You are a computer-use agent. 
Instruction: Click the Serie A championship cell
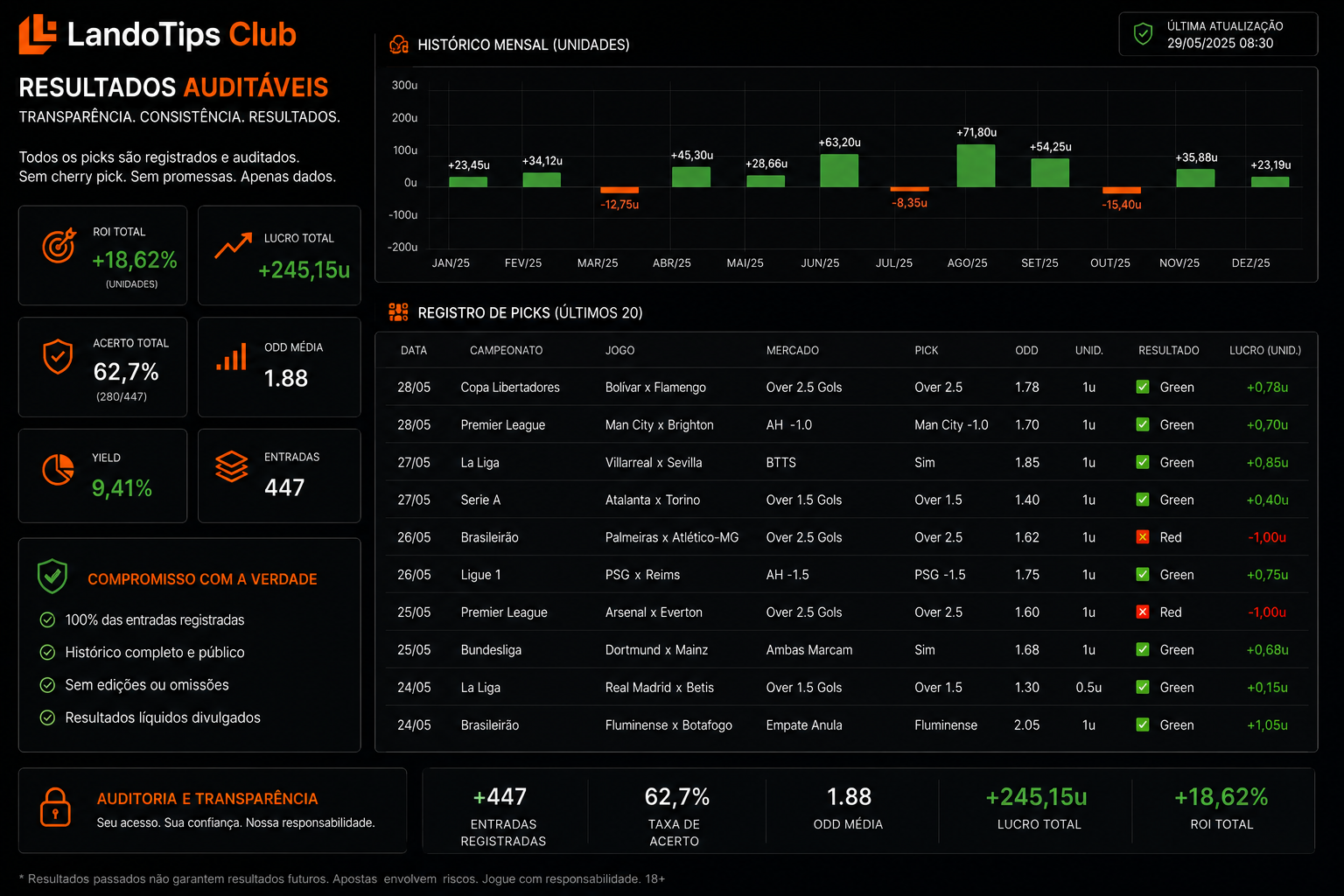click(480, 500)
